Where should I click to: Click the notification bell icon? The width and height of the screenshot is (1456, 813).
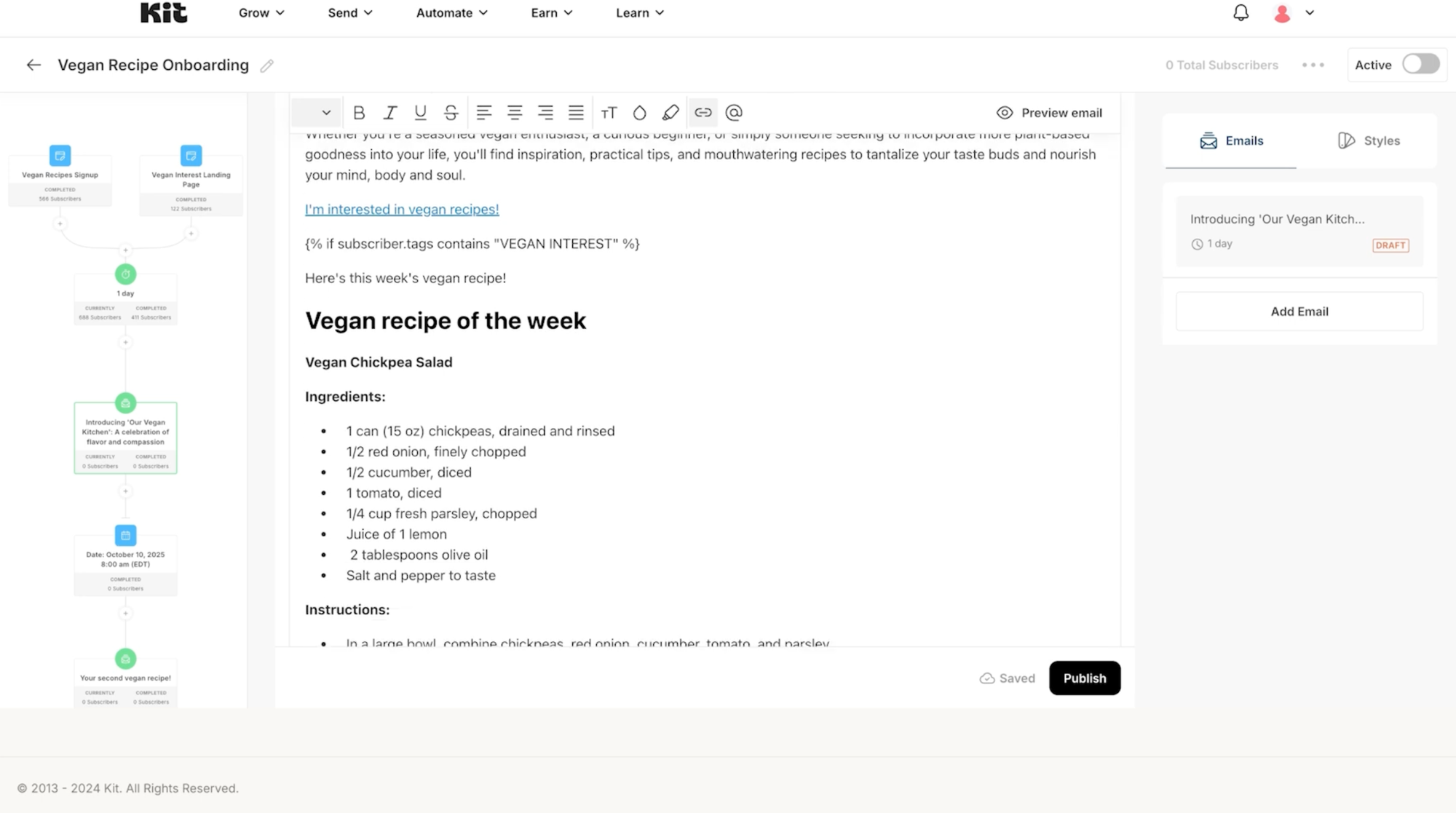click(x=1241, y=13)
